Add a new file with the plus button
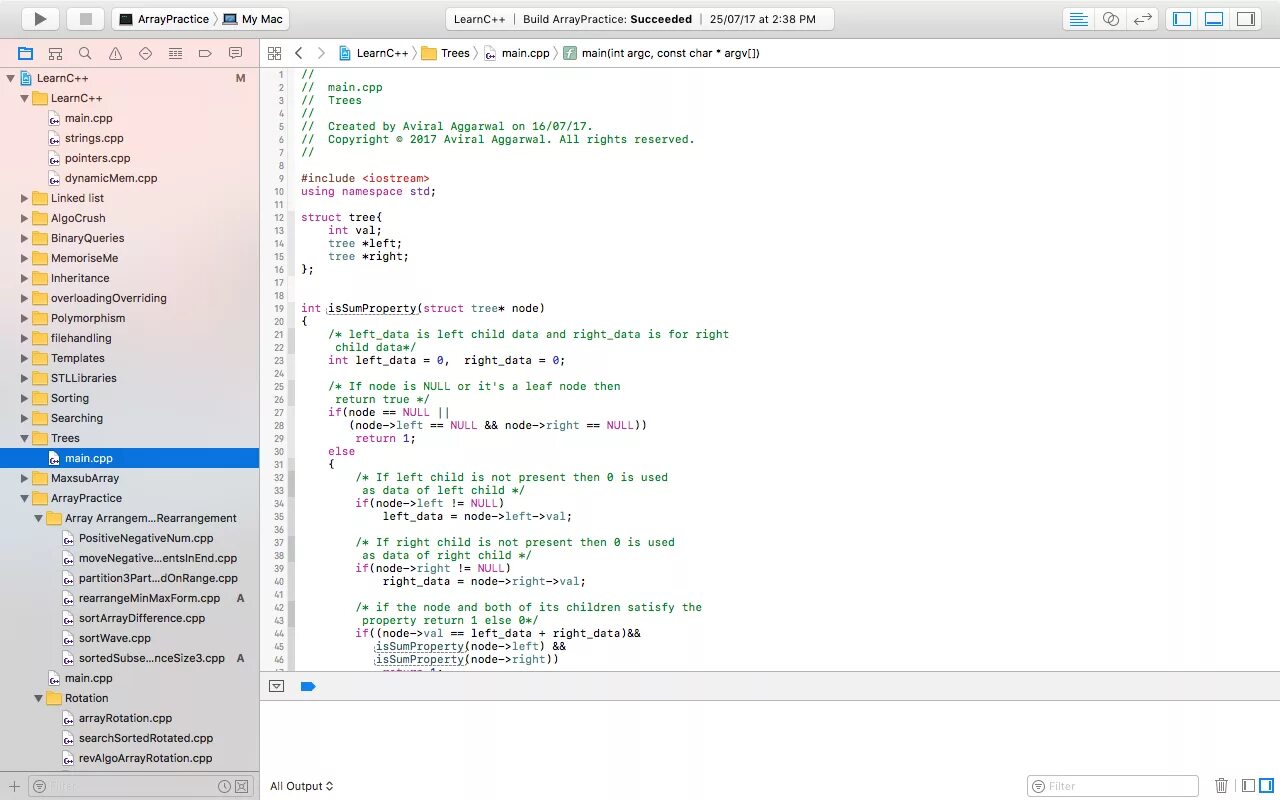Screen dimensions: 1280x800 [14, 786]
